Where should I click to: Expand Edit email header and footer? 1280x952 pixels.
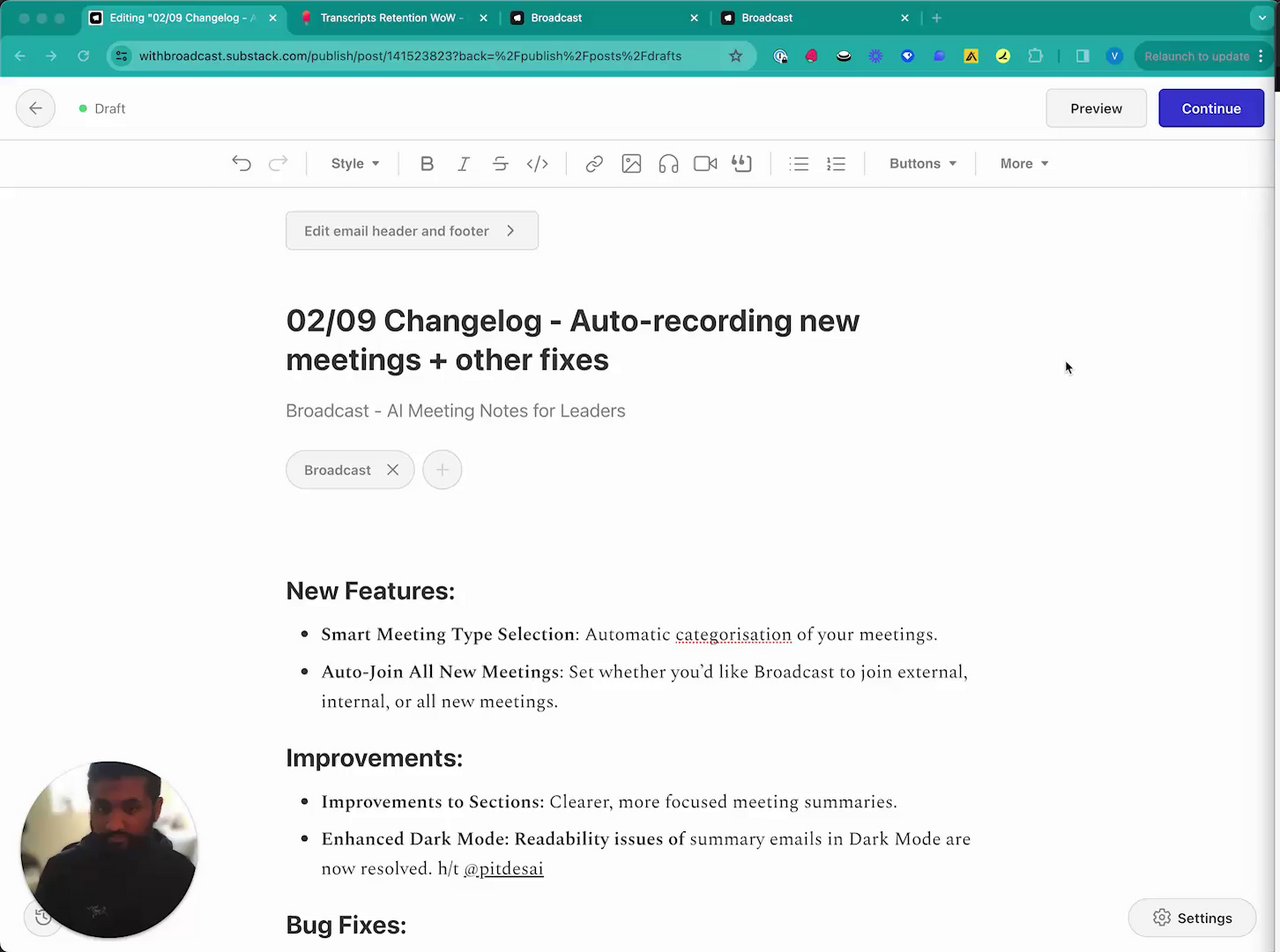click(x=412, y=231)
